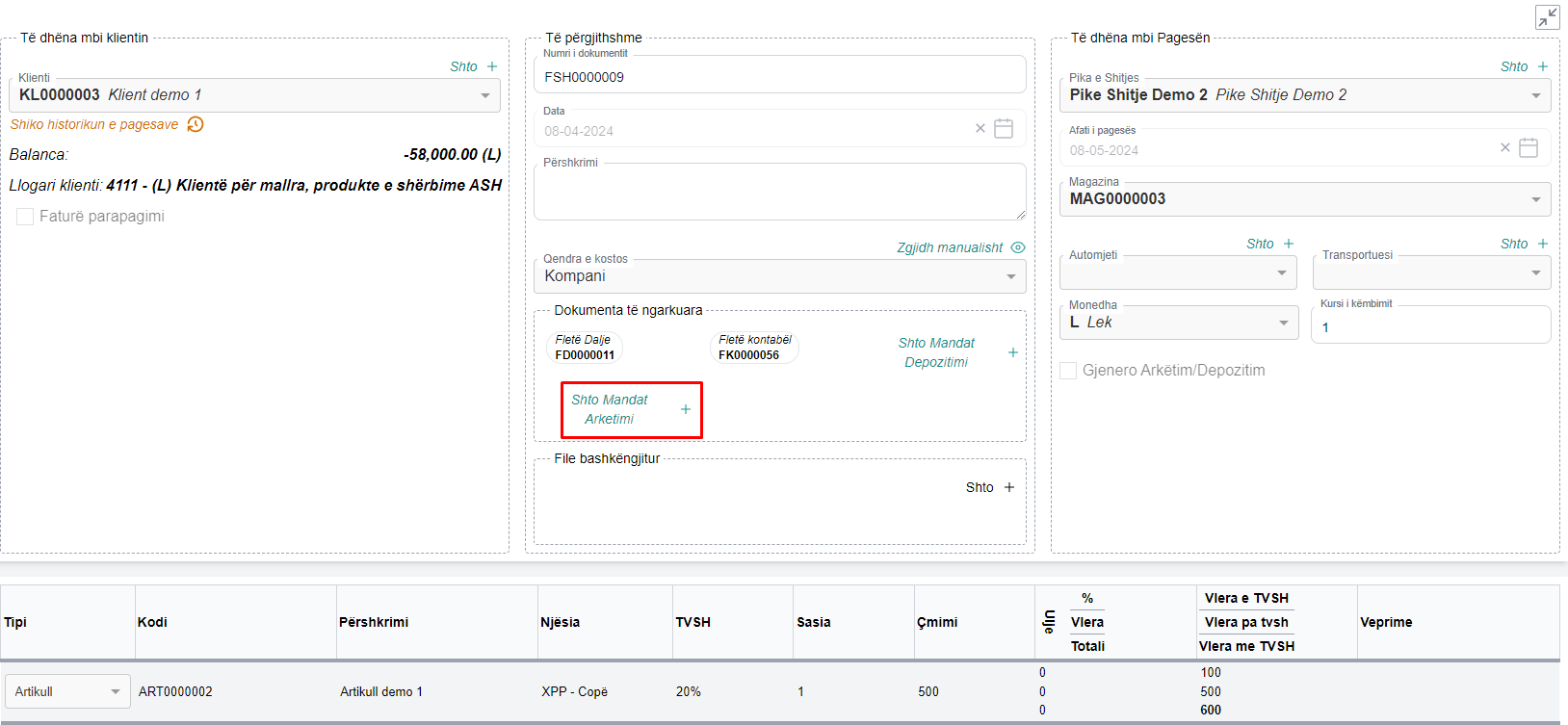1568x725 pixels.
Task: Clear the Afati i pagesës date
Action: (1505, 147)
